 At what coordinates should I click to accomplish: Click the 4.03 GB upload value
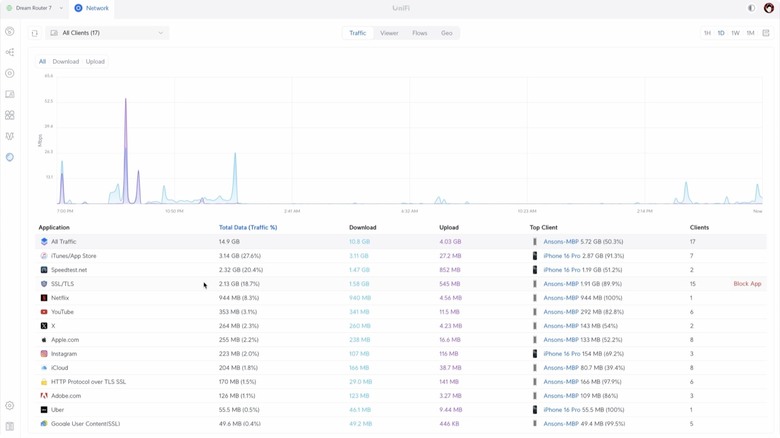pos(450,241)
